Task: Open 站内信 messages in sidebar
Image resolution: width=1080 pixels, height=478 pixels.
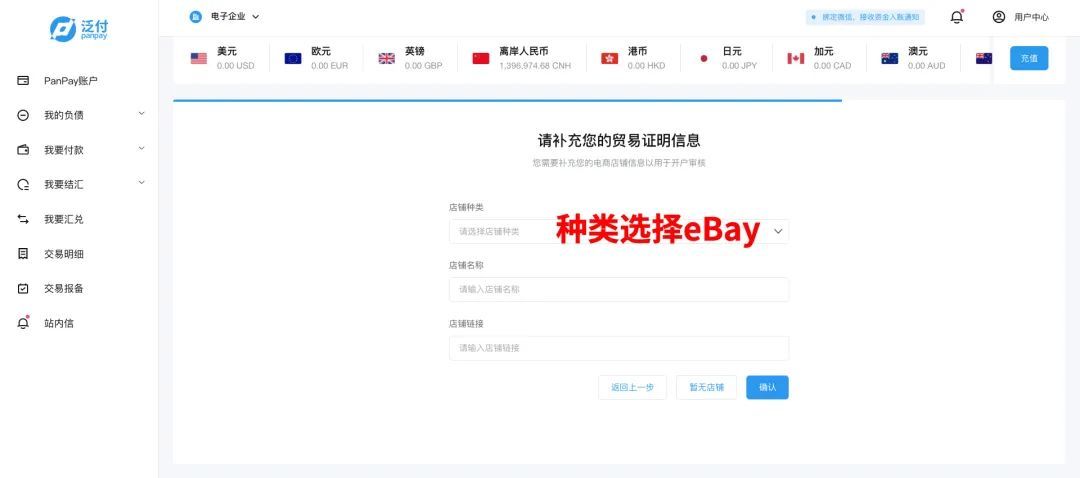Action: (58, 323)
